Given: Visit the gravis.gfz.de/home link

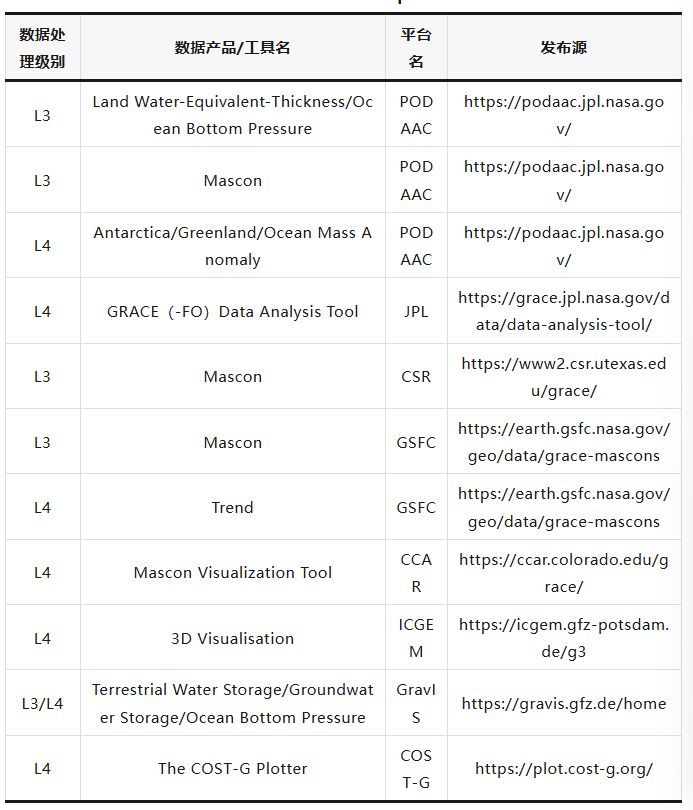Looking at the screenshot, I should click(x=564, y=704).
